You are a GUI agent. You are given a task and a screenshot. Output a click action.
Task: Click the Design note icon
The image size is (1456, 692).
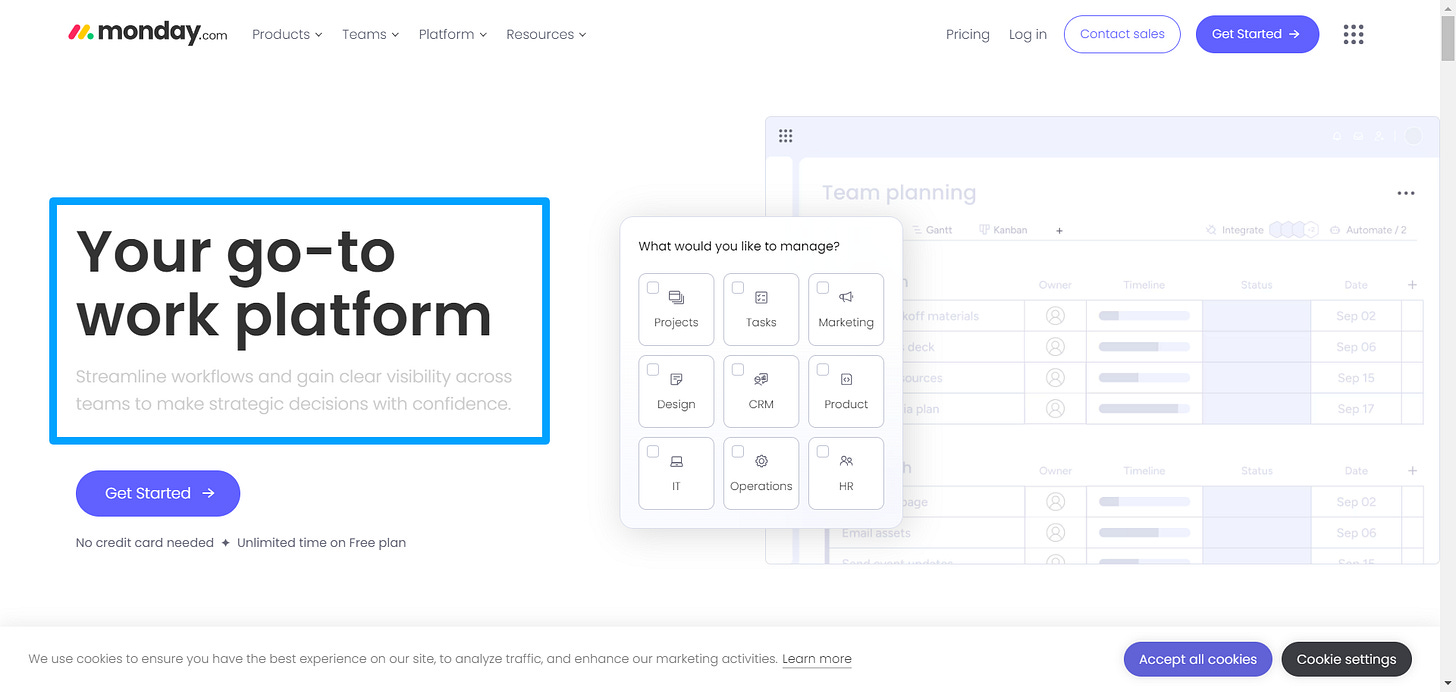pos(676,379)
